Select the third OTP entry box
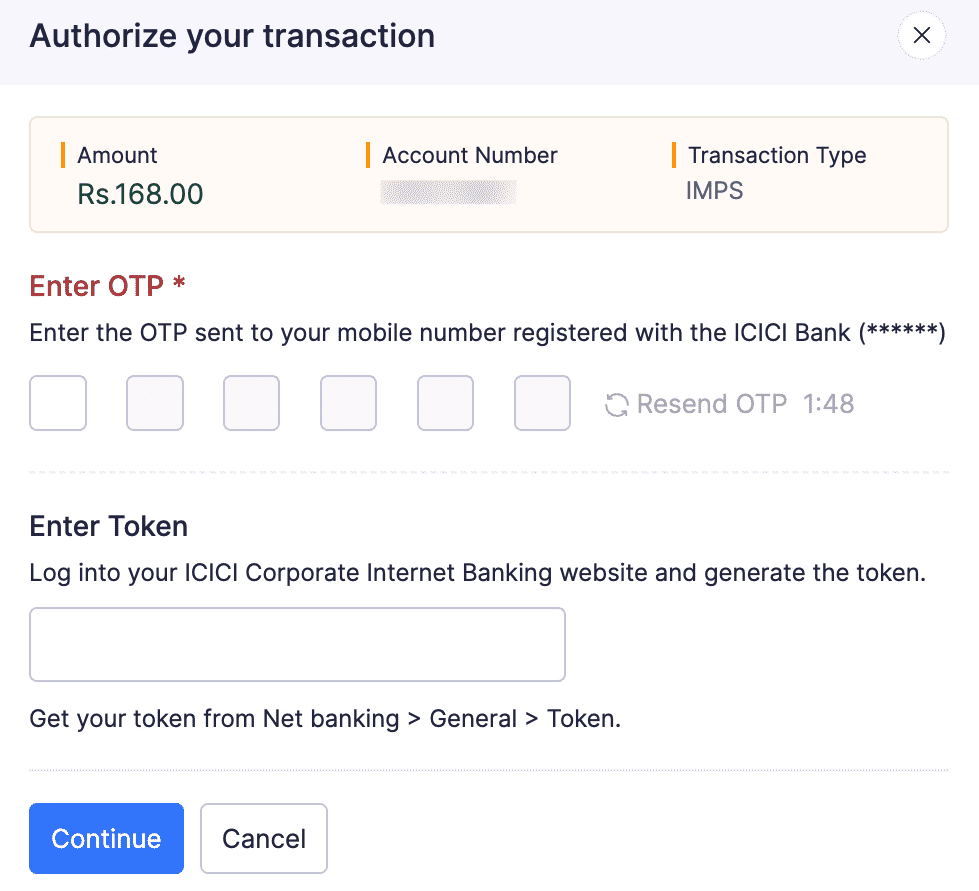This screenshot has width=979, height=891. pos(251,403)
